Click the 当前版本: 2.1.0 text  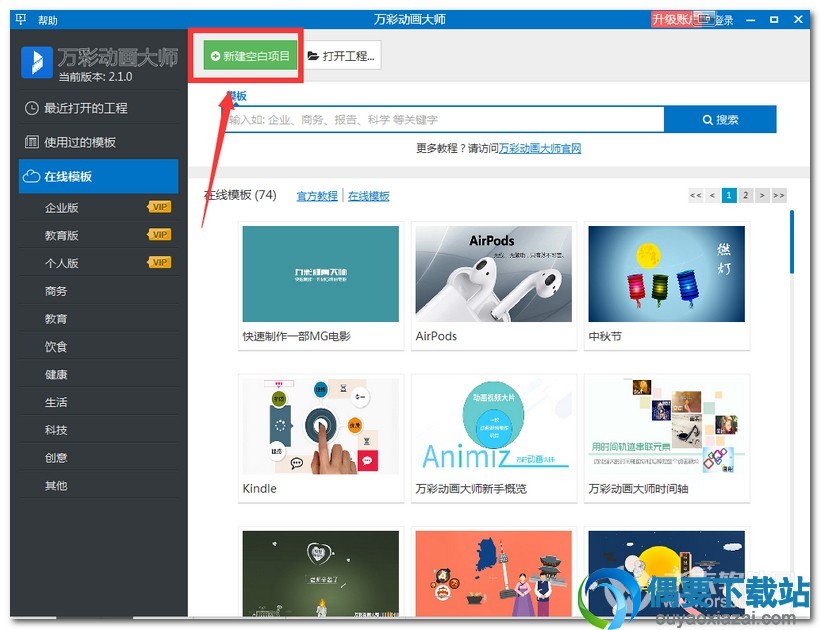point(95,76)
